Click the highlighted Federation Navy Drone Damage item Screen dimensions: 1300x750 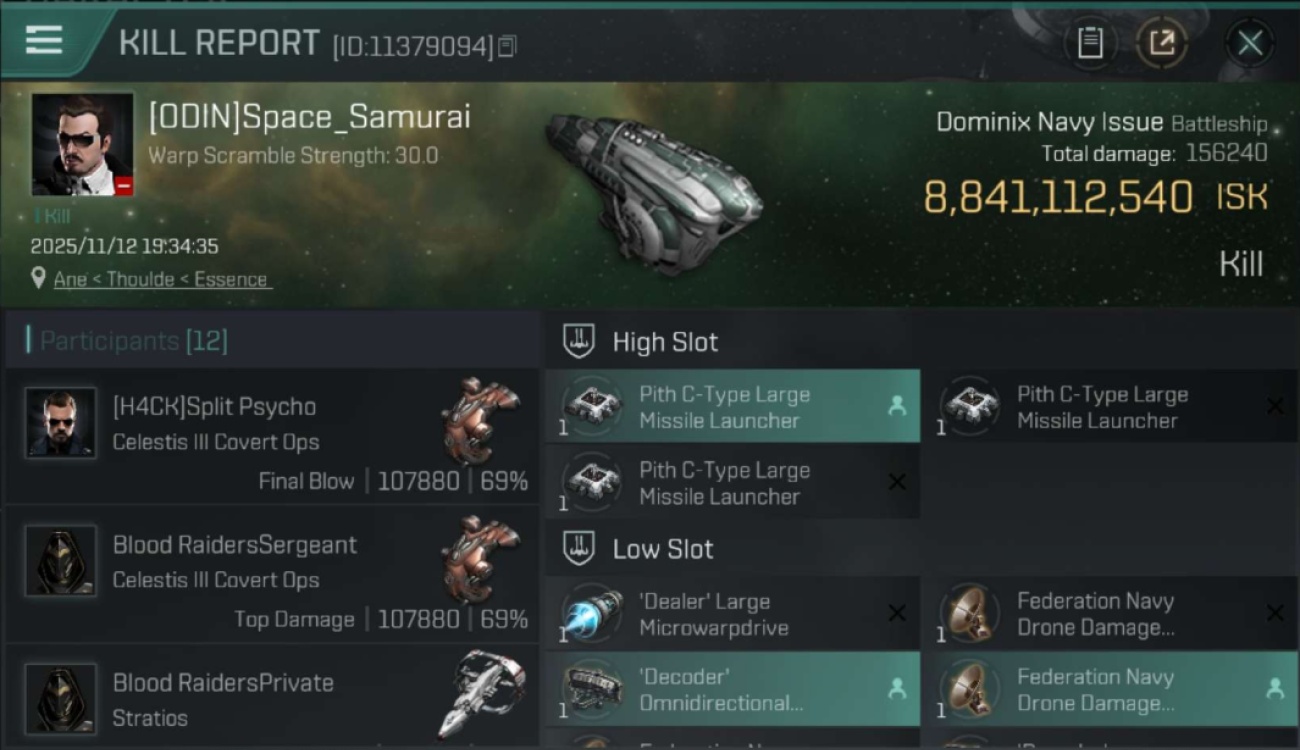pyautogui.click(x=1110, y=689)
